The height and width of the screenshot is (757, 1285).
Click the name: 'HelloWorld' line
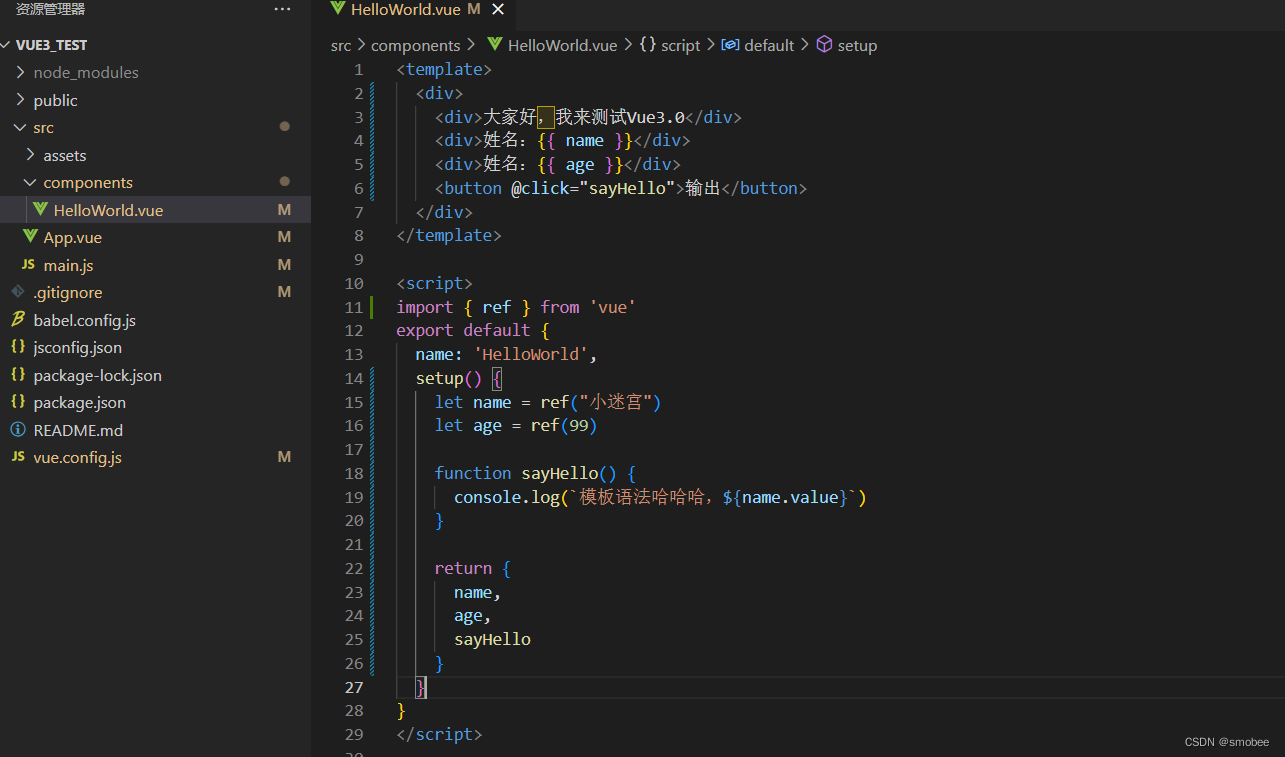coord(506,354)
